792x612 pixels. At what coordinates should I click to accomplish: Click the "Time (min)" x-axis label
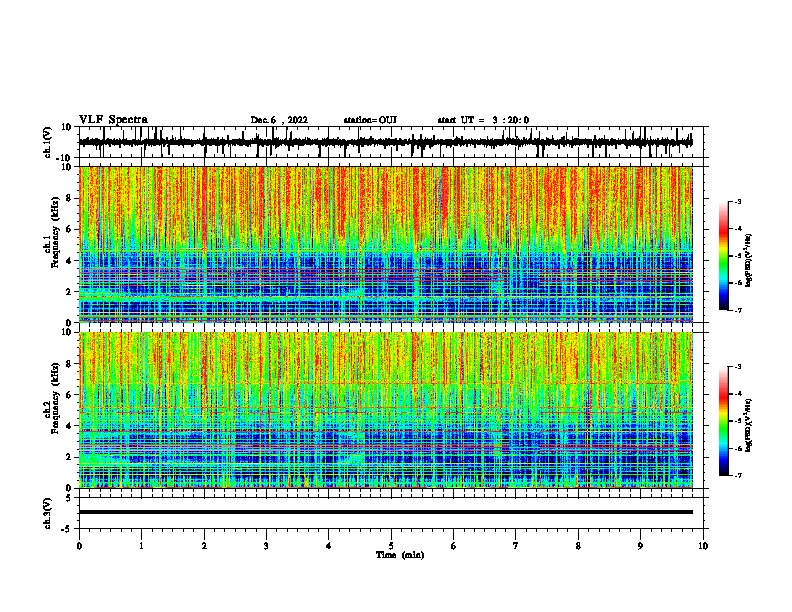coord(400,555)
